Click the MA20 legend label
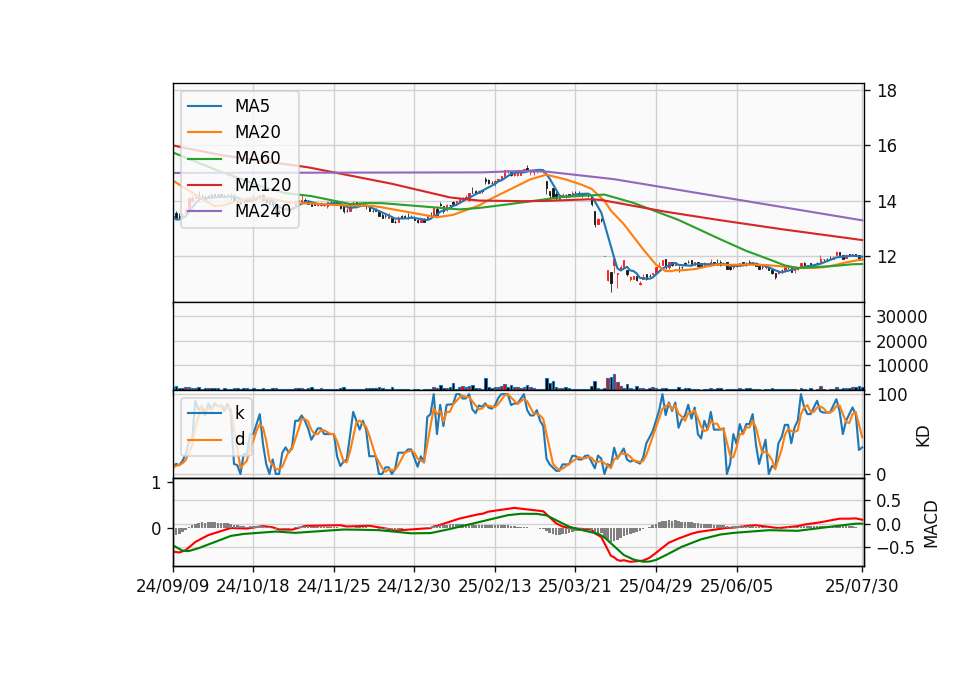Image resolution: width=960 pixels, height=690 pixels. point(257,132)
